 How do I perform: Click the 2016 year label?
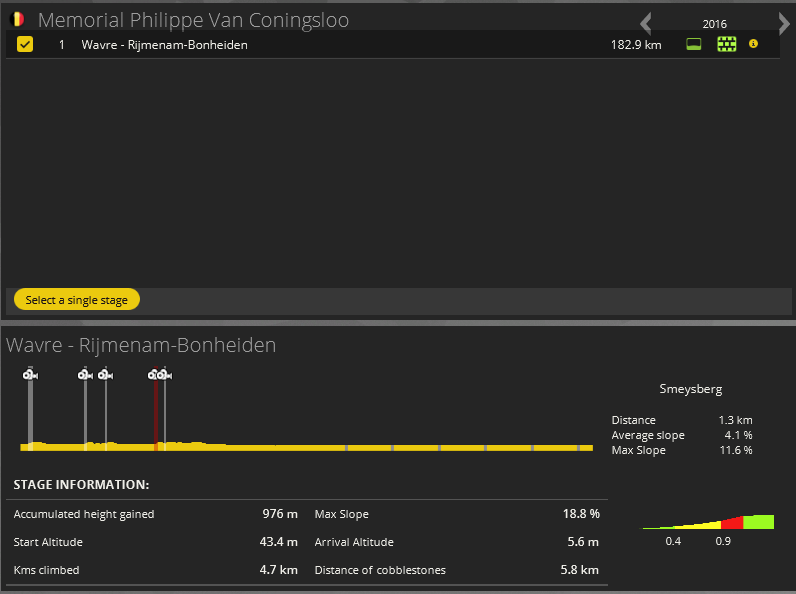click(714, 24)
